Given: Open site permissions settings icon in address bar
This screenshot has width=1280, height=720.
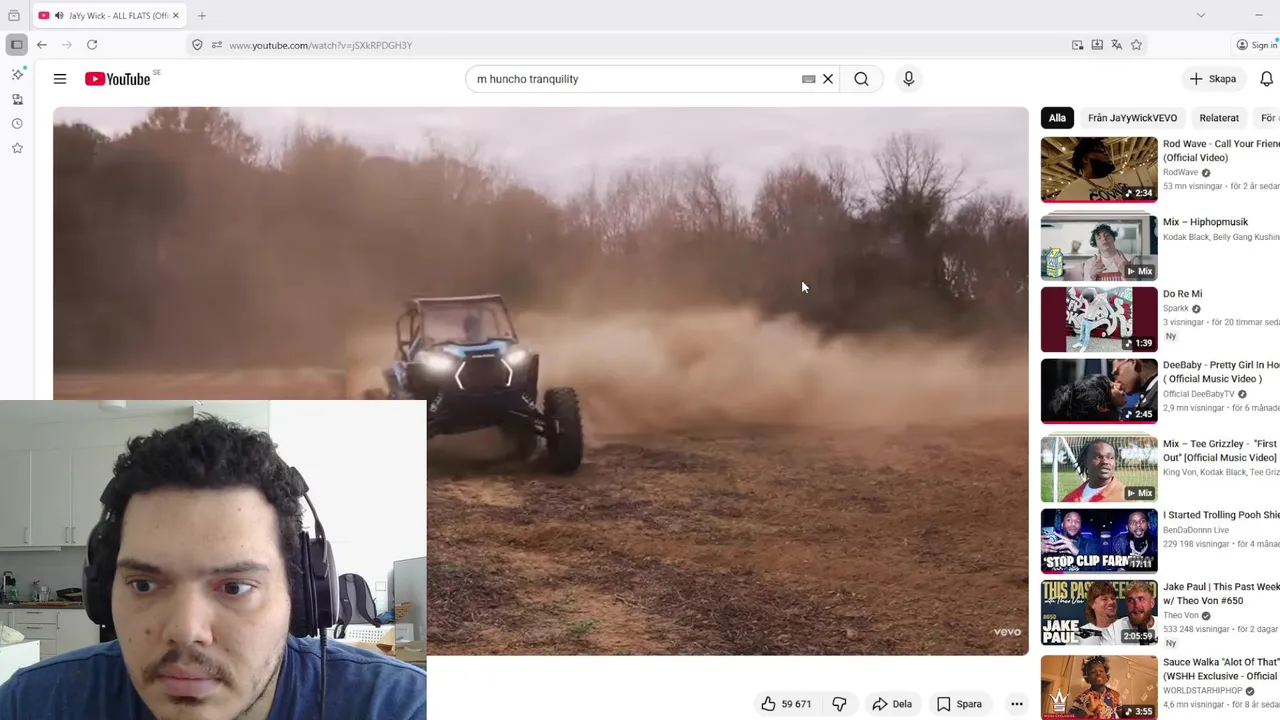Looking at the screenshot, I should pyautogui.click(x=217, y=45).
